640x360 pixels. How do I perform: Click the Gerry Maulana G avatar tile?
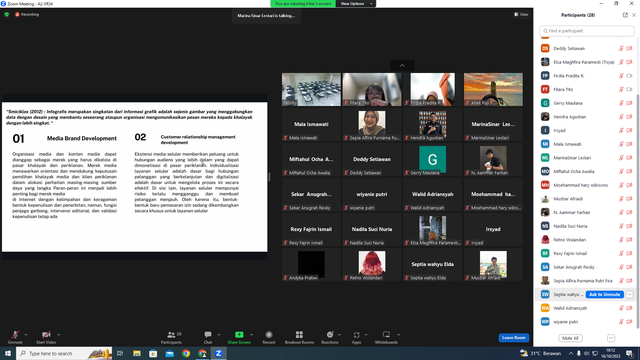[x=432, y=160]
